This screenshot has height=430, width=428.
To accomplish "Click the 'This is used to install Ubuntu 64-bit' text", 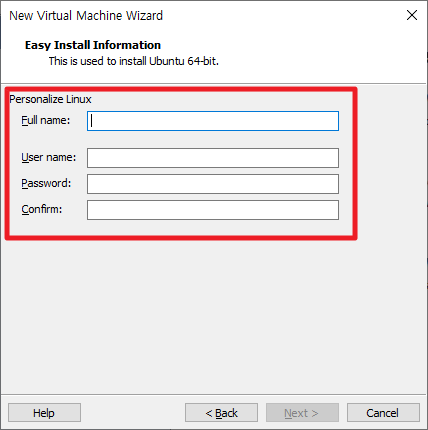I will [x=134, y=61].
